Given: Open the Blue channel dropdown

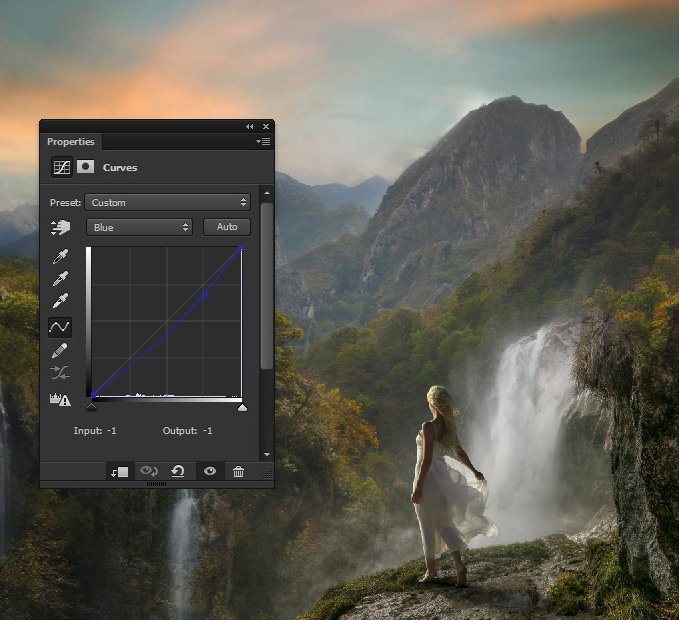Looking at the screenshot, I should click(x=139, y=227).
